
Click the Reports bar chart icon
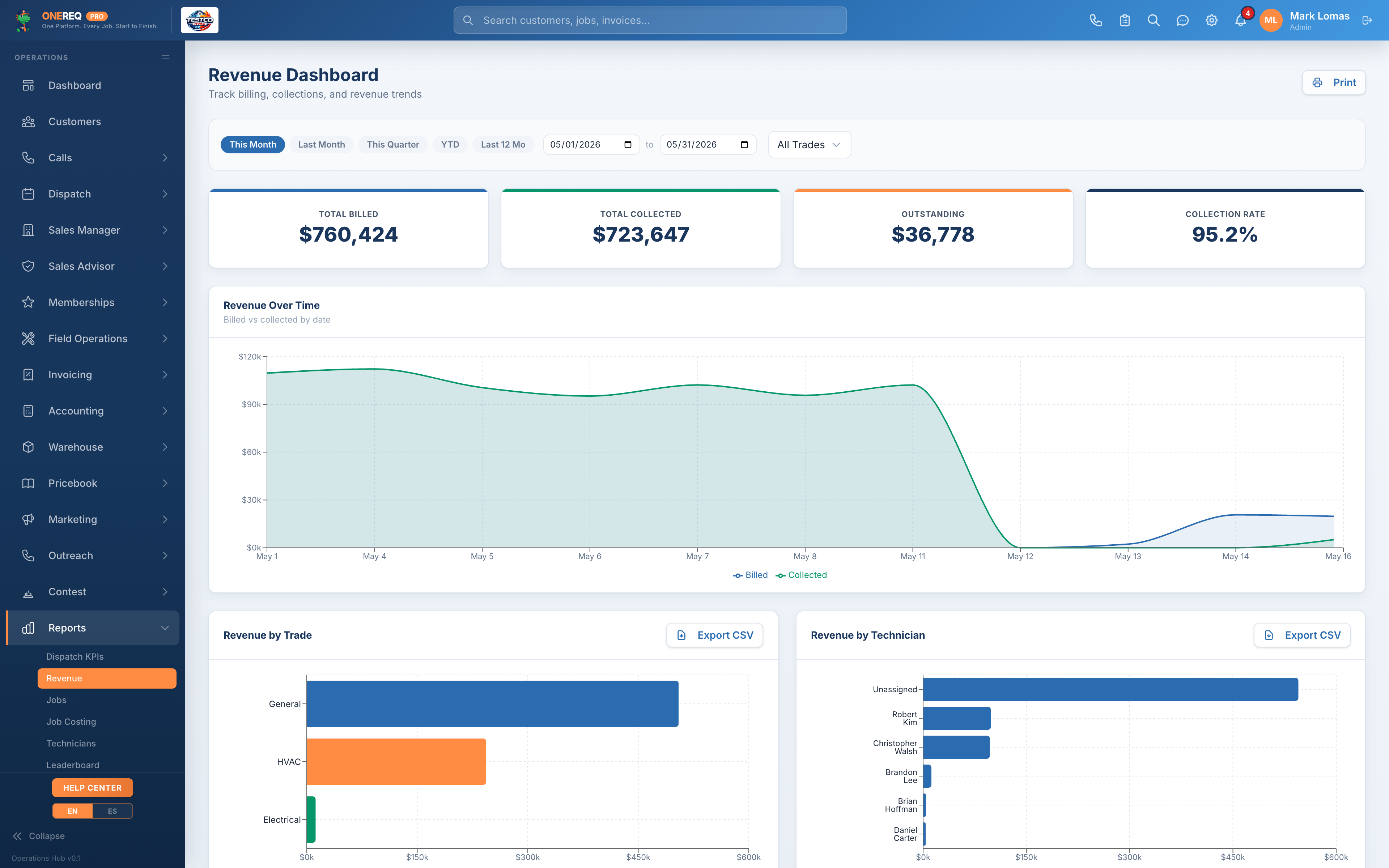(x=28, y=628)
